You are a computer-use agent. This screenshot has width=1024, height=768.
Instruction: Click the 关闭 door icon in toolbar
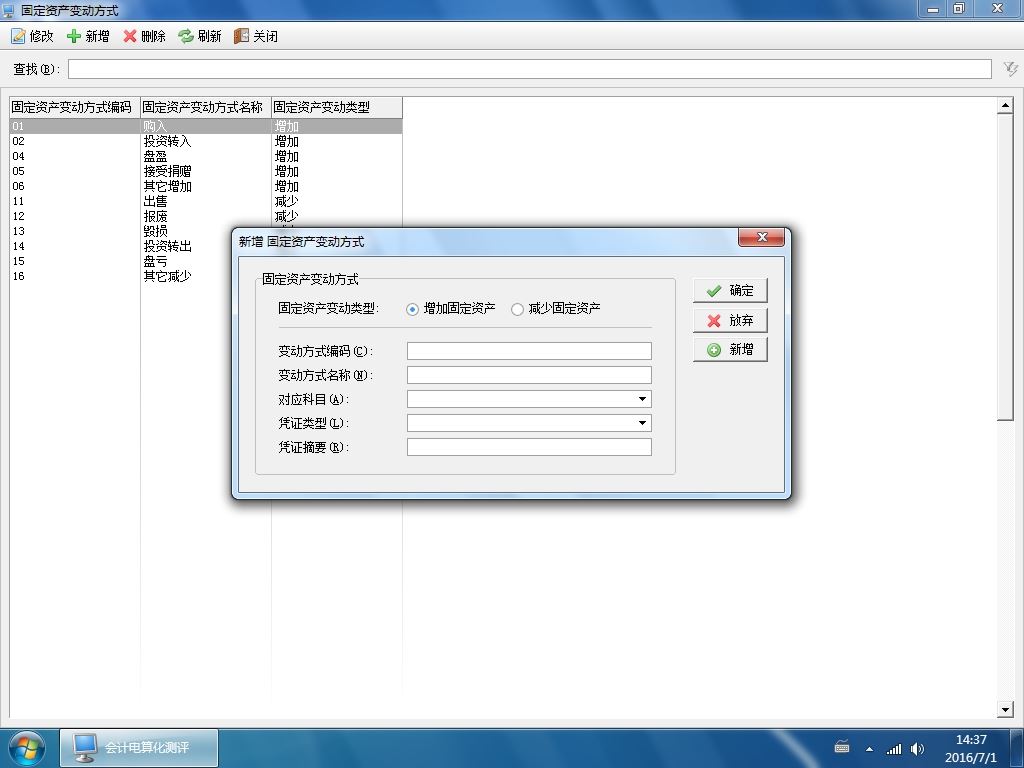point(242,36)
